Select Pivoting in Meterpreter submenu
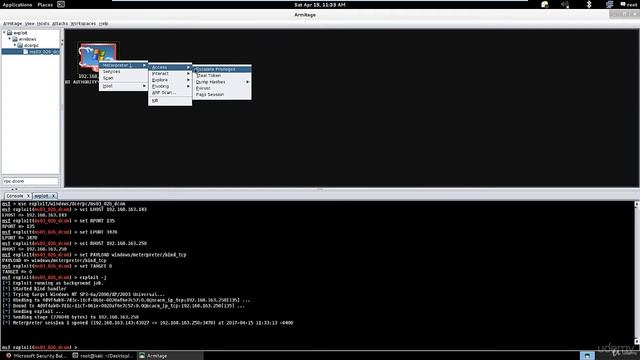The height and width of the screenshot is (360, 640). [x=170, y=86]
